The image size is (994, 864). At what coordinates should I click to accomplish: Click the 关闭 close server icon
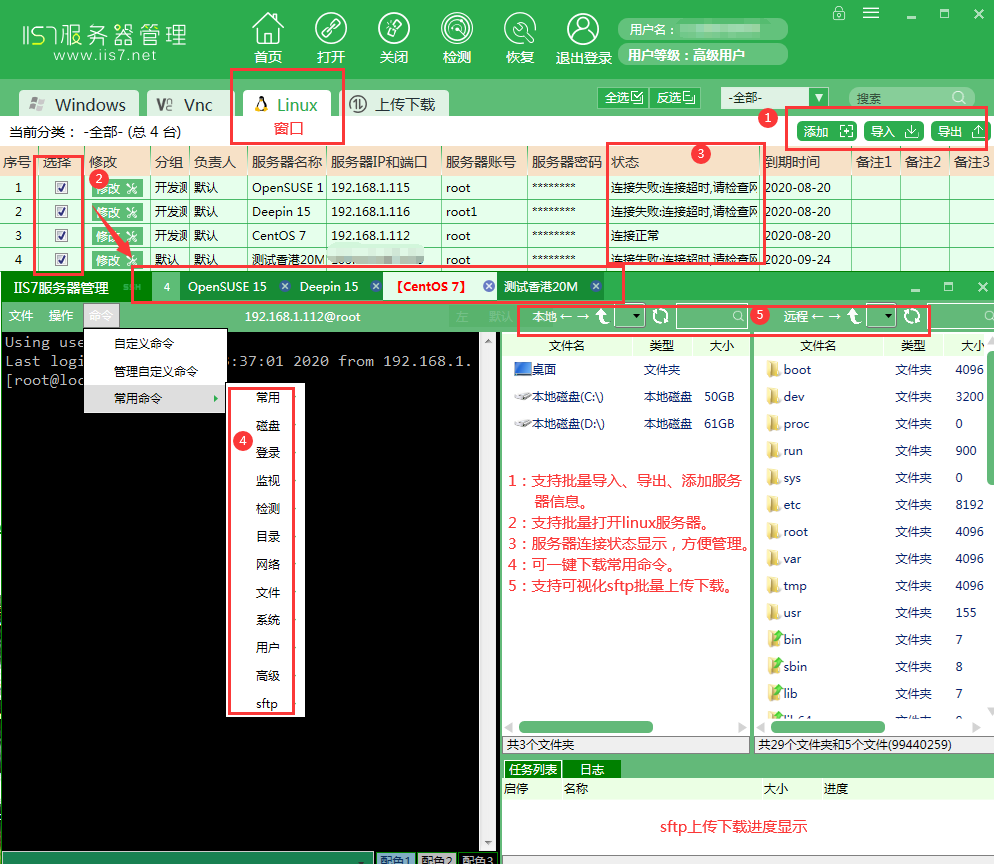393,30
